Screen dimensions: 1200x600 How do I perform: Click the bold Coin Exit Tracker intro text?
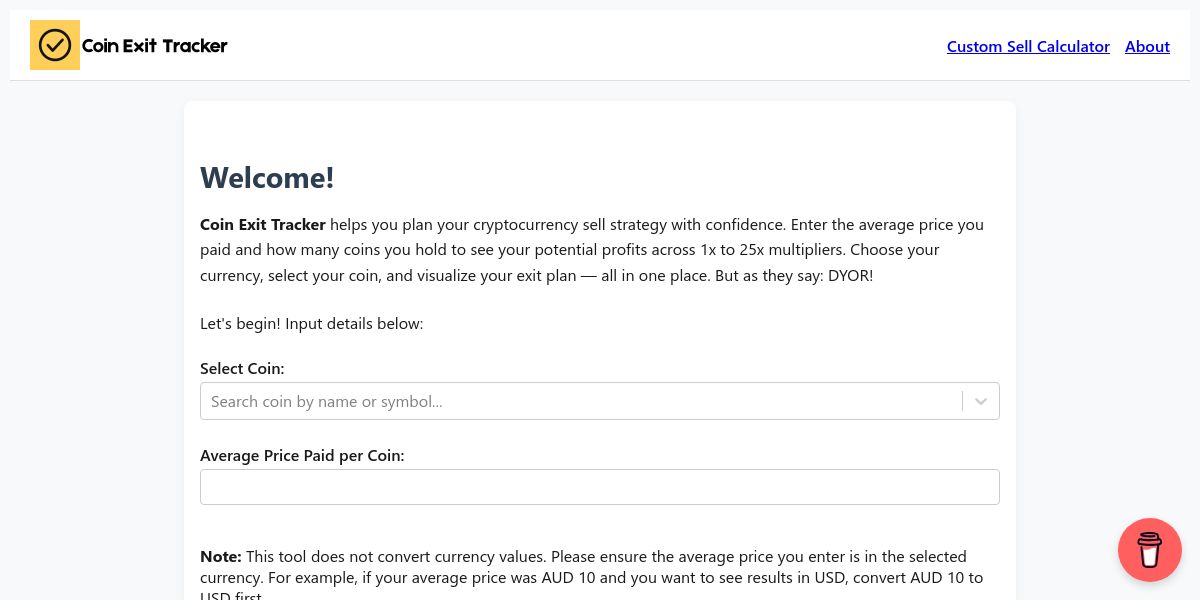[x=262, y=224]
